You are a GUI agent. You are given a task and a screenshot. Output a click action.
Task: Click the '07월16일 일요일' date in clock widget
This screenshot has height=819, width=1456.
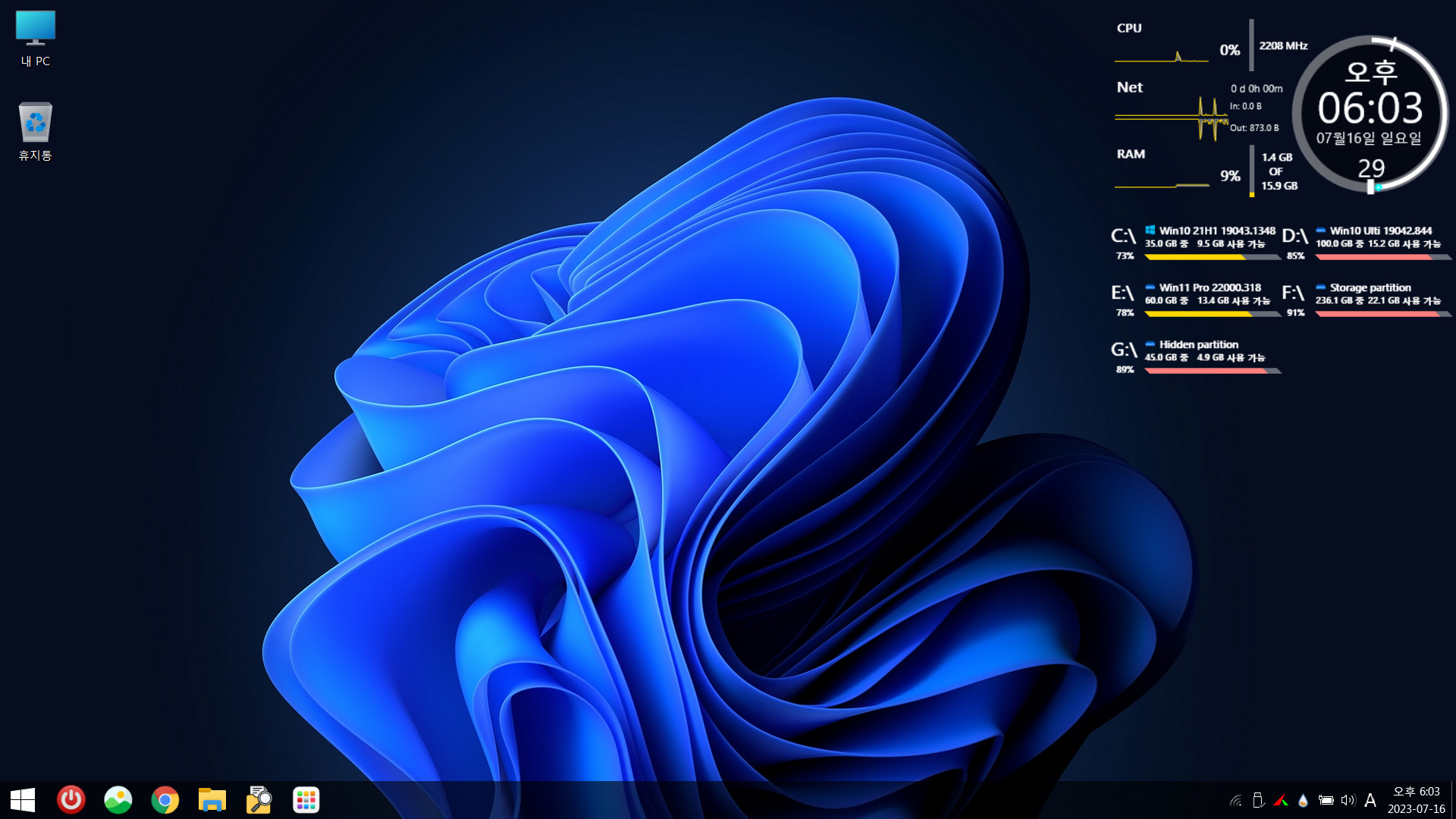1369,138
